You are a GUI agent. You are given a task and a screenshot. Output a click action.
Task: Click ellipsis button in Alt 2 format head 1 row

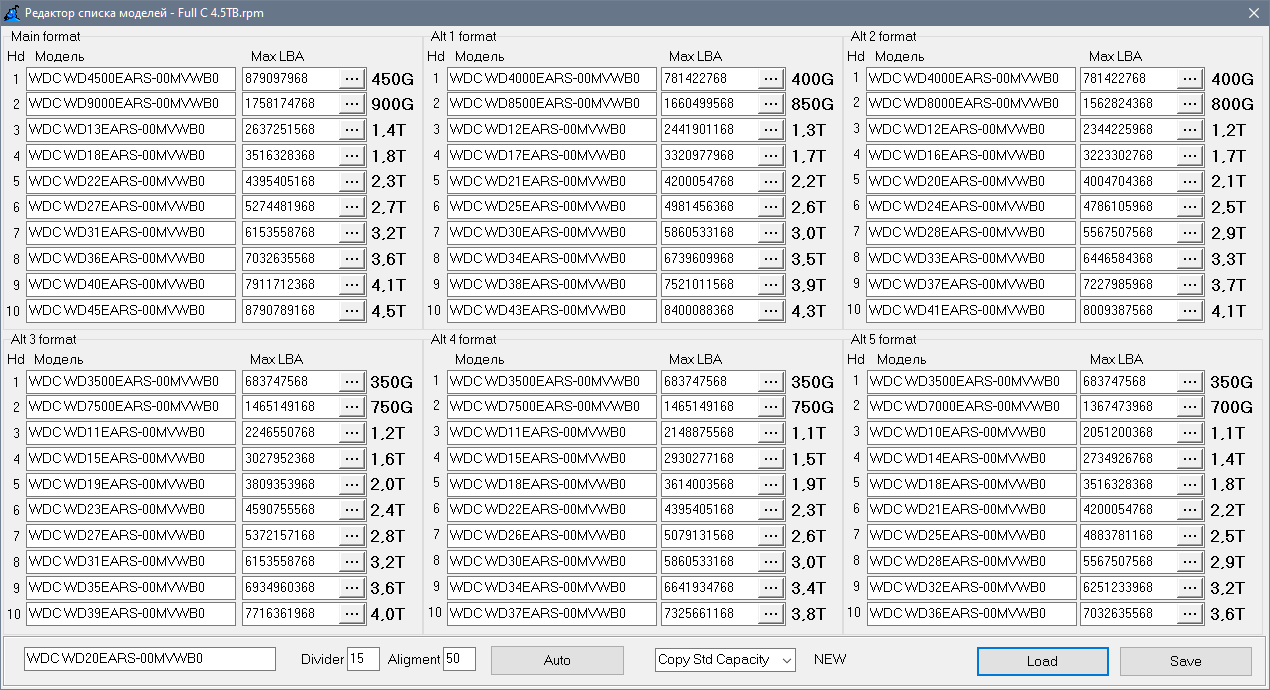1190,78
